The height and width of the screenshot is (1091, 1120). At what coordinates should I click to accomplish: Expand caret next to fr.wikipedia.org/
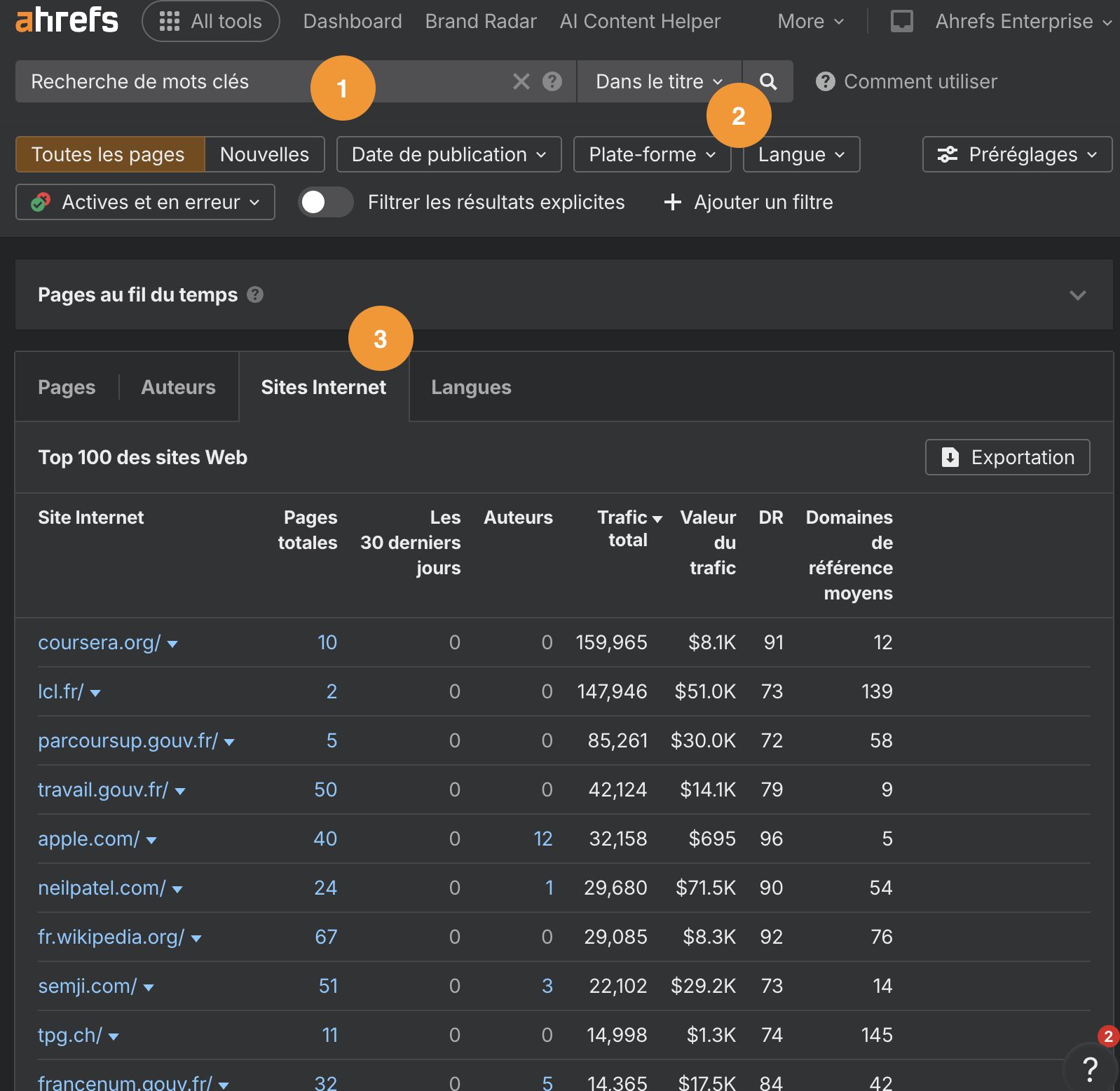pyautogui.click(x=196, y=938)
